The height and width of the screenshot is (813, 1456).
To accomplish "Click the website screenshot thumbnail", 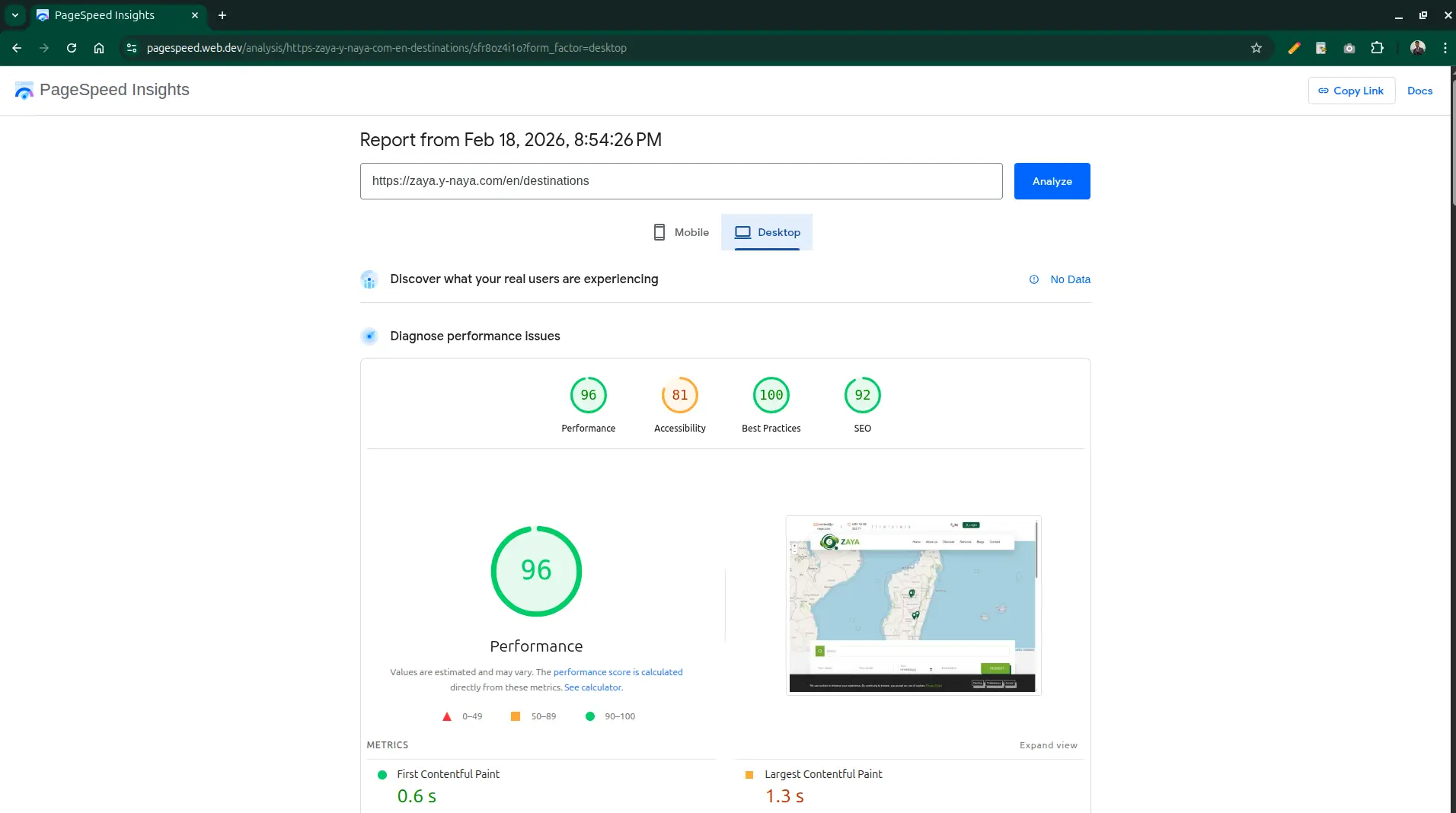I will pos(913,605).
